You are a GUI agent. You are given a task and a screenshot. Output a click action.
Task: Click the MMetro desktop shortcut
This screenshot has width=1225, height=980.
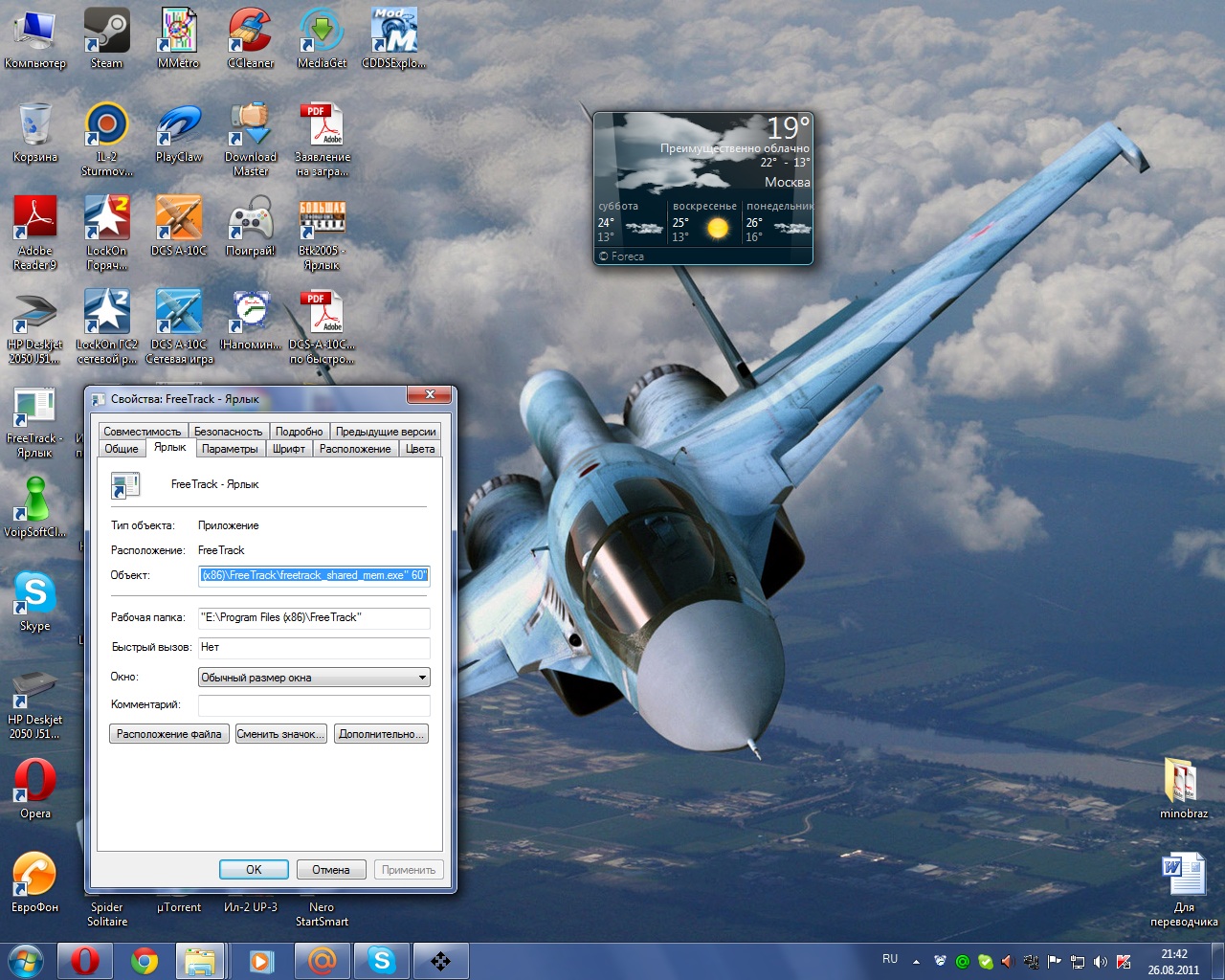(x=178, y=38)
